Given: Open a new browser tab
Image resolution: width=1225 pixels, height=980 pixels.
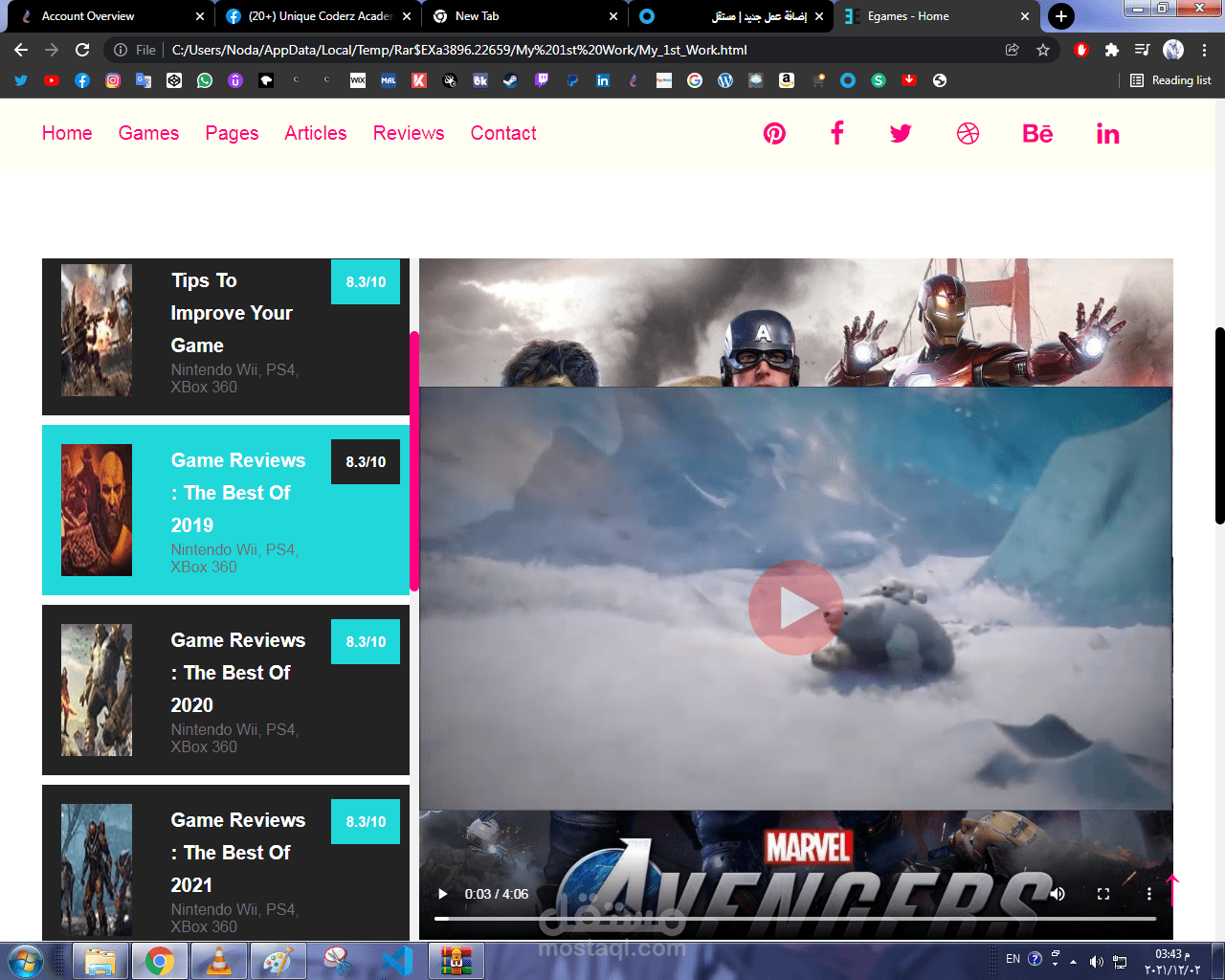Looking at the screenshot, I should tap(1060, 16).
